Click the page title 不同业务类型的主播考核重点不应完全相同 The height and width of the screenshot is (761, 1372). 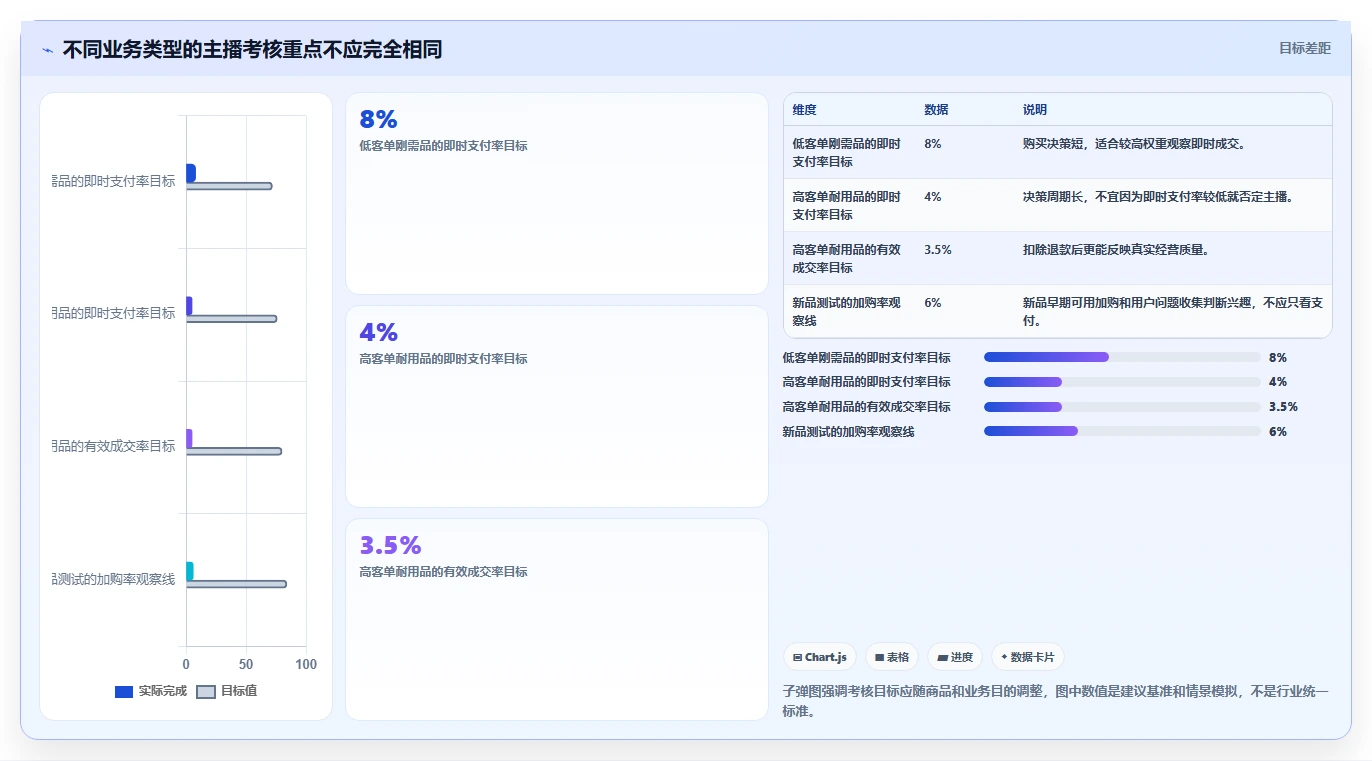pyautogui.click(x=252, y=49)
